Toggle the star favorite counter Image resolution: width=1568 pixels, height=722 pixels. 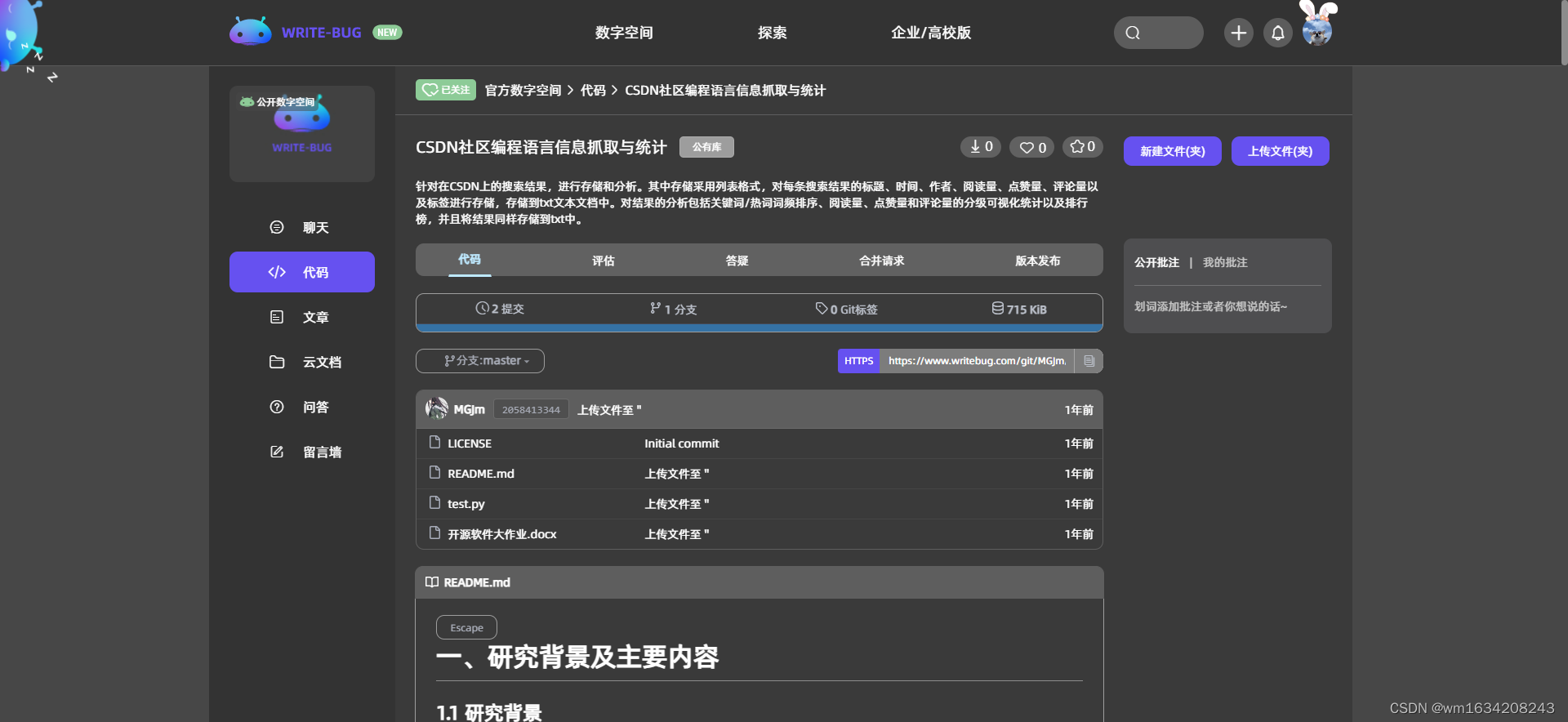coord(1083,147)
